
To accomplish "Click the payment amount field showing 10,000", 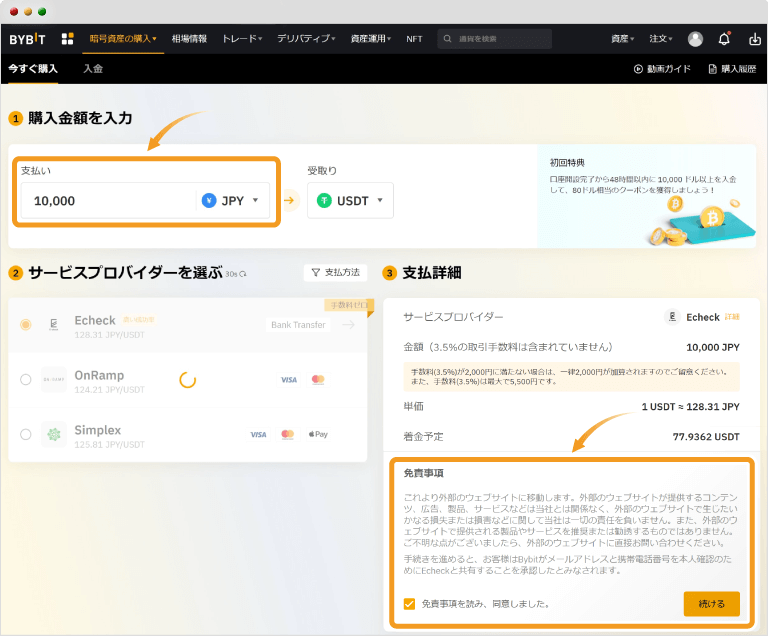I will point(108,200).
